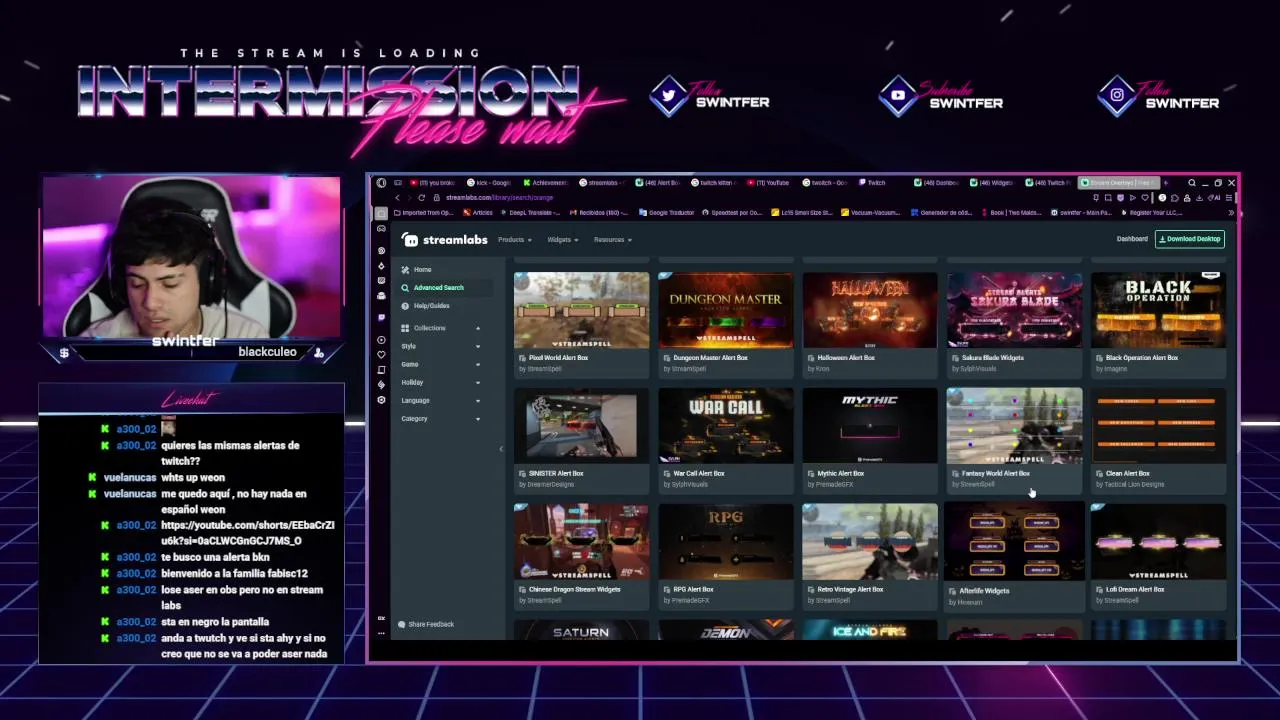The image size is (1280, 720).
Task: Open the heart bookmarks icon in browser sidebar
Action: pyautogui.click(x=381, y=355)
